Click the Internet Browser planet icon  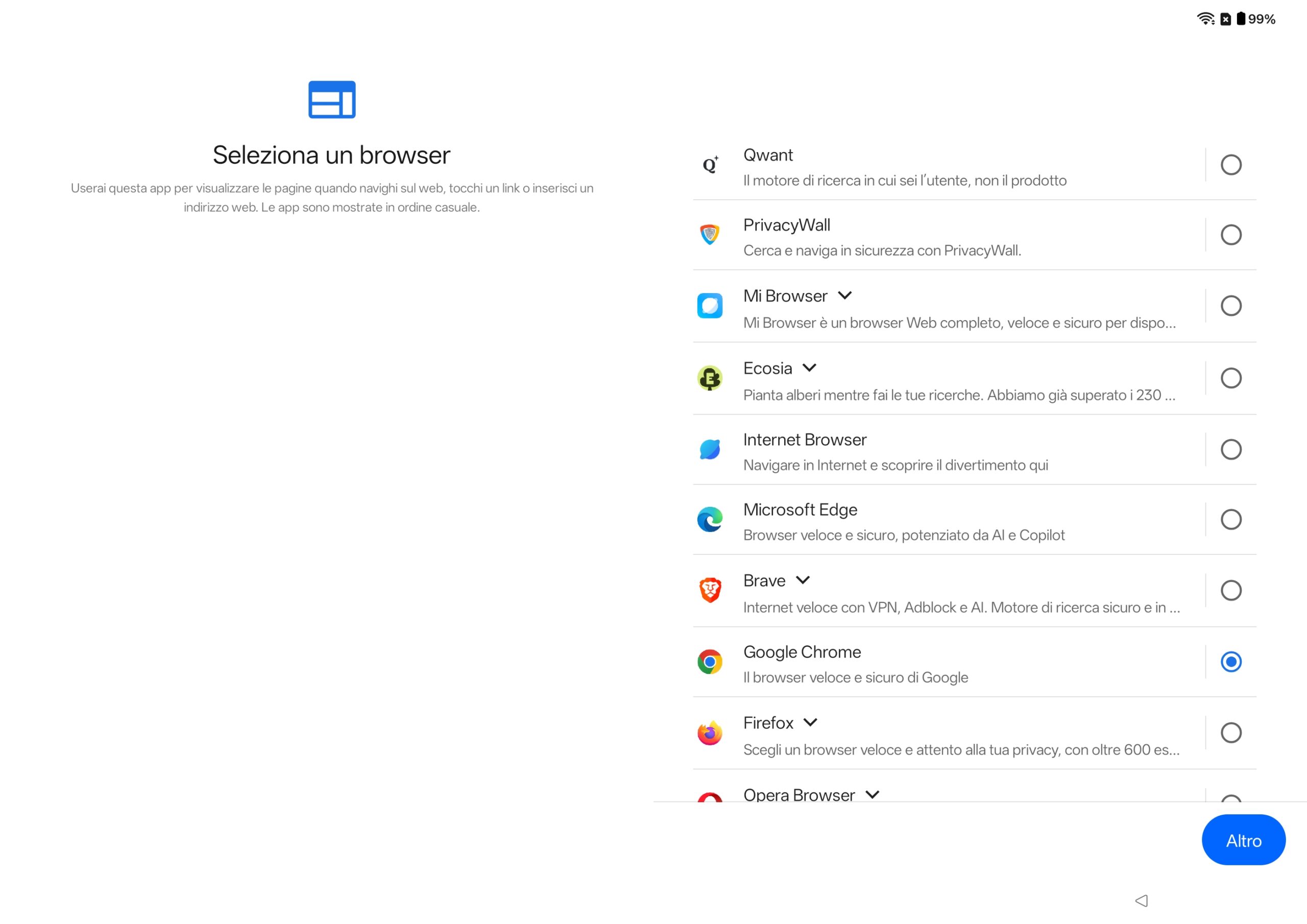[x=710, y=449]
